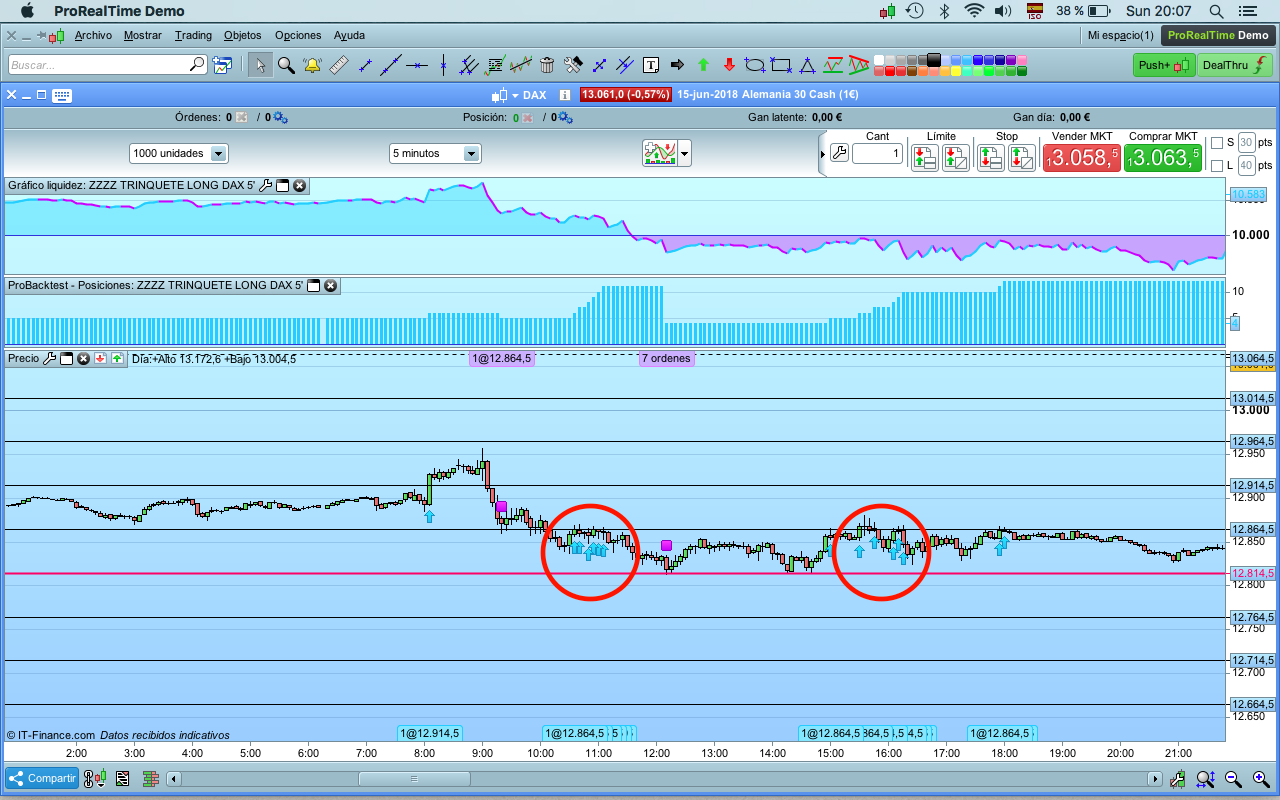Insert a green up arrow object
The height and width of the screenshot is (800, 1280).
(703, 65)
